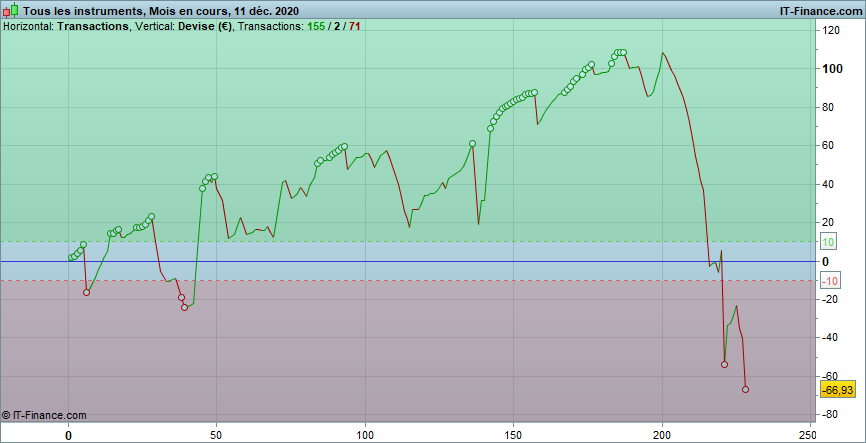Click the green winning count '155'
The width and height of the screenshot is (866, 443).
(316, 26)
